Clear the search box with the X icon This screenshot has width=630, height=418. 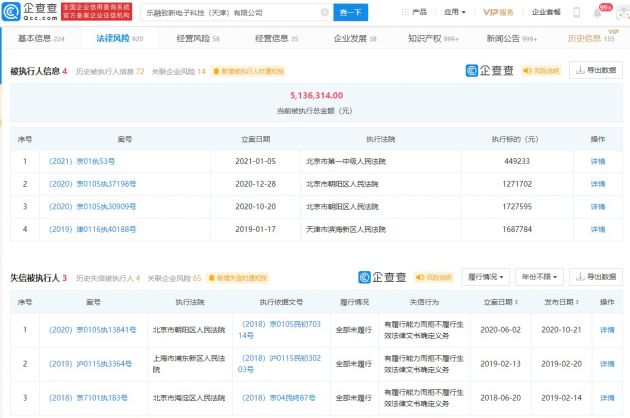pos(325,12)
